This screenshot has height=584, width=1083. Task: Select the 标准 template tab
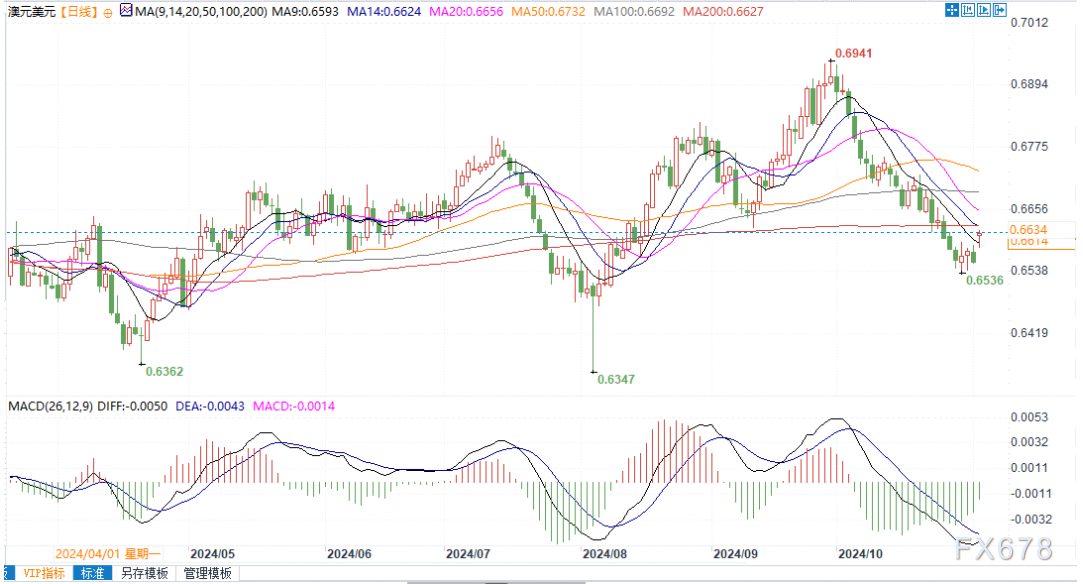(93, 573)
